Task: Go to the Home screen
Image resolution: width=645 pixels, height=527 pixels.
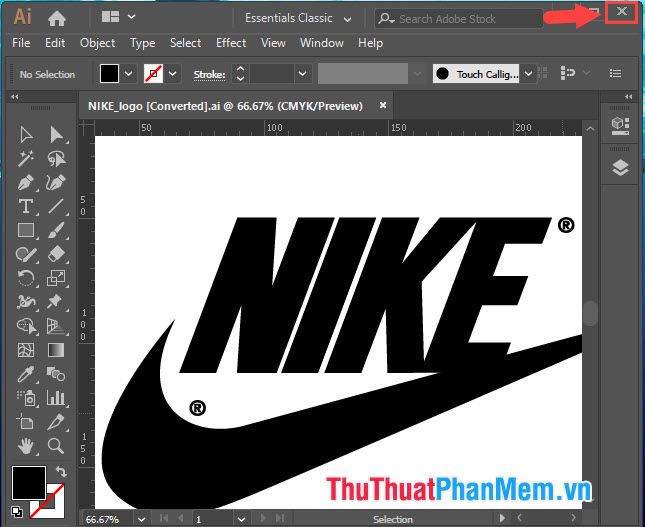Action: (x=57, y=18)
